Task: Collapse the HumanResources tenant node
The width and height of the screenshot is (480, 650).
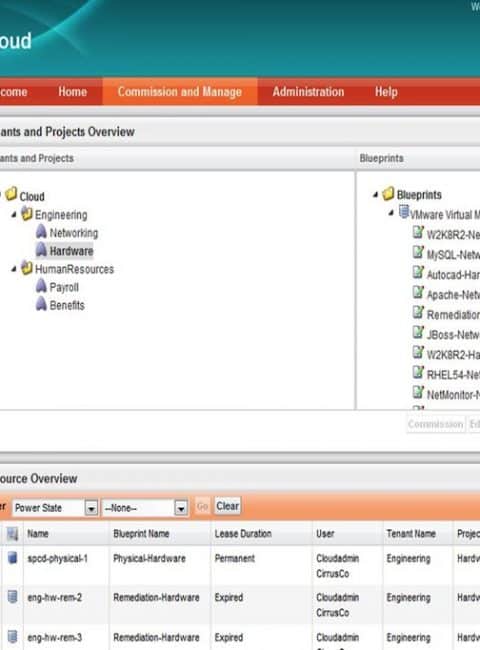Action: [x=14, y=269]
